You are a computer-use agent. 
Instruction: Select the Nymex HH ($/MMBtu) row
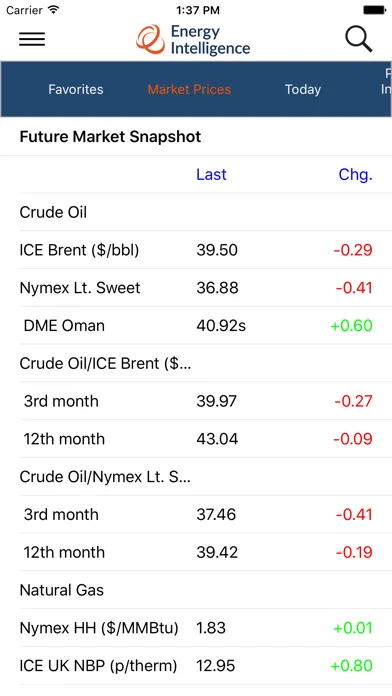[196, 628]
